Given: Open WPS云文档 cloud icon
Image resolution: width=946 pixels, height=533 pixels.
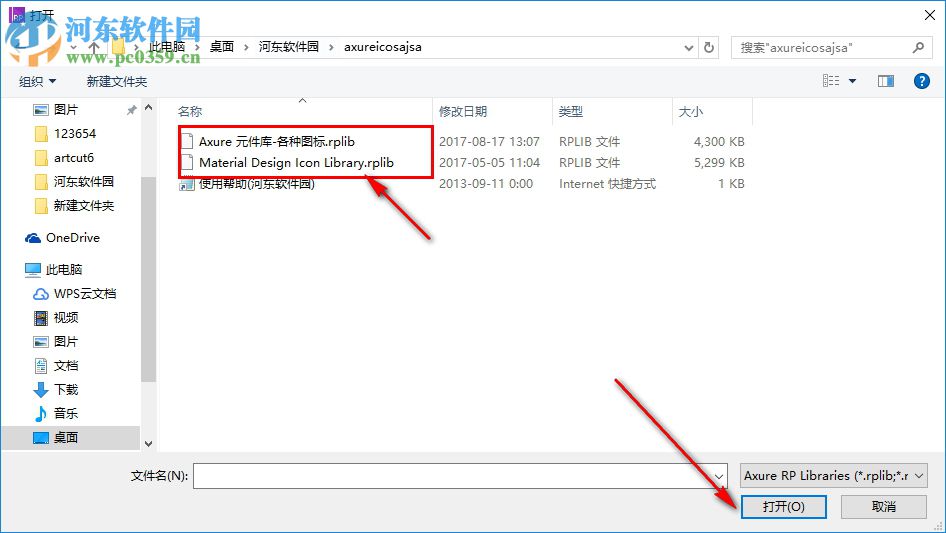Looking at the screenshot, I should [40, 294].
